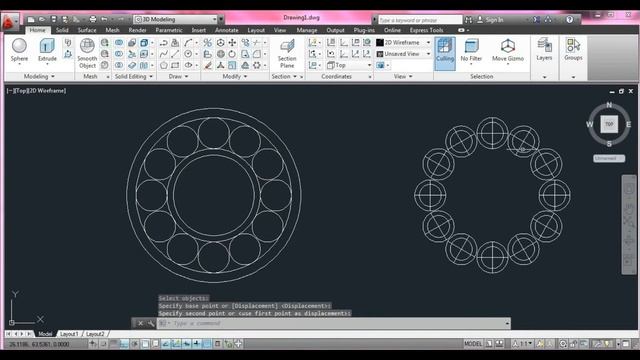
Task: Click the Plot printer icon
Action: point(93,19)
